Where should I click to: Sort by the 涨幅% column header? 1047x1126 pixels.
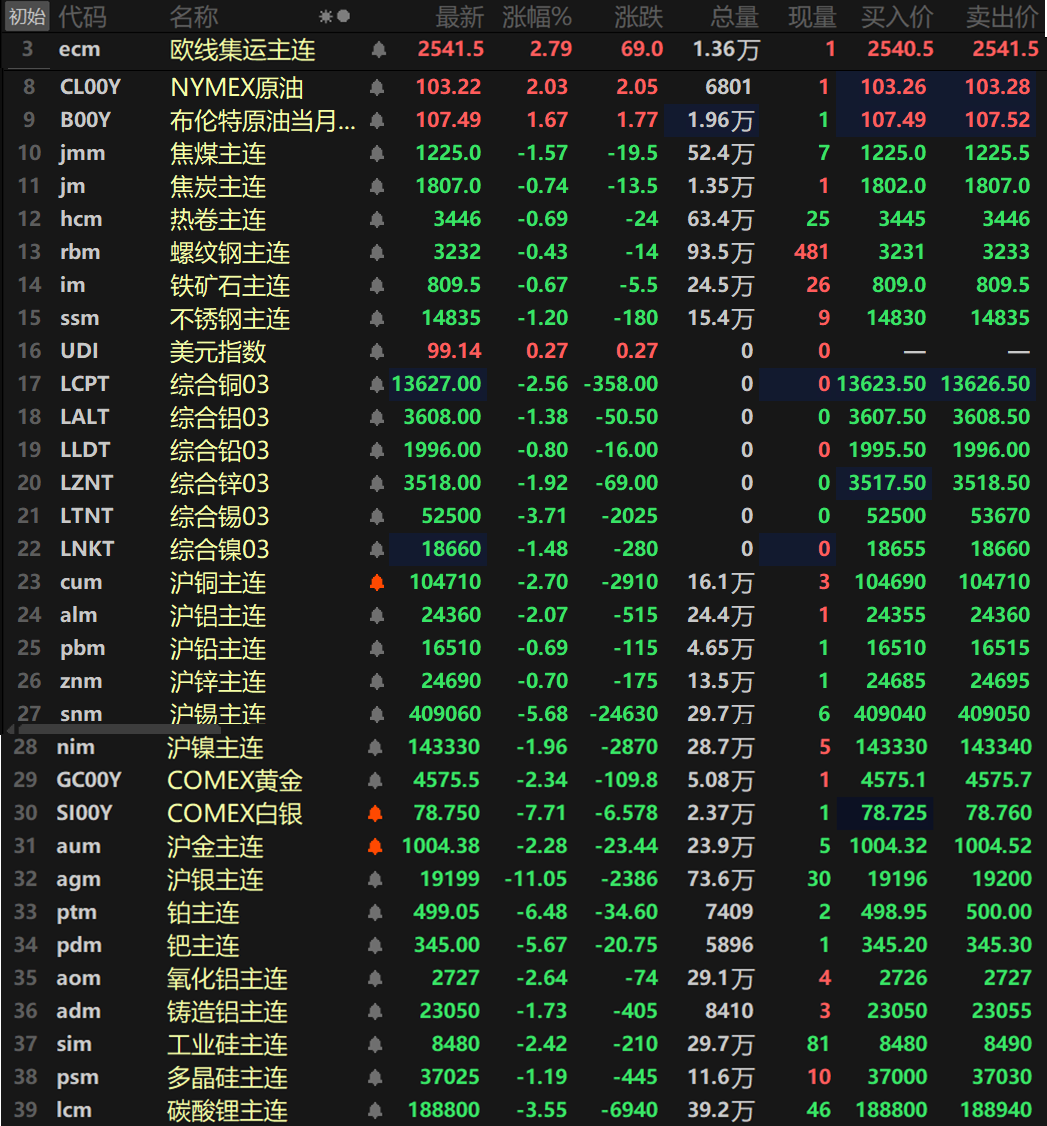click(537, 17)
